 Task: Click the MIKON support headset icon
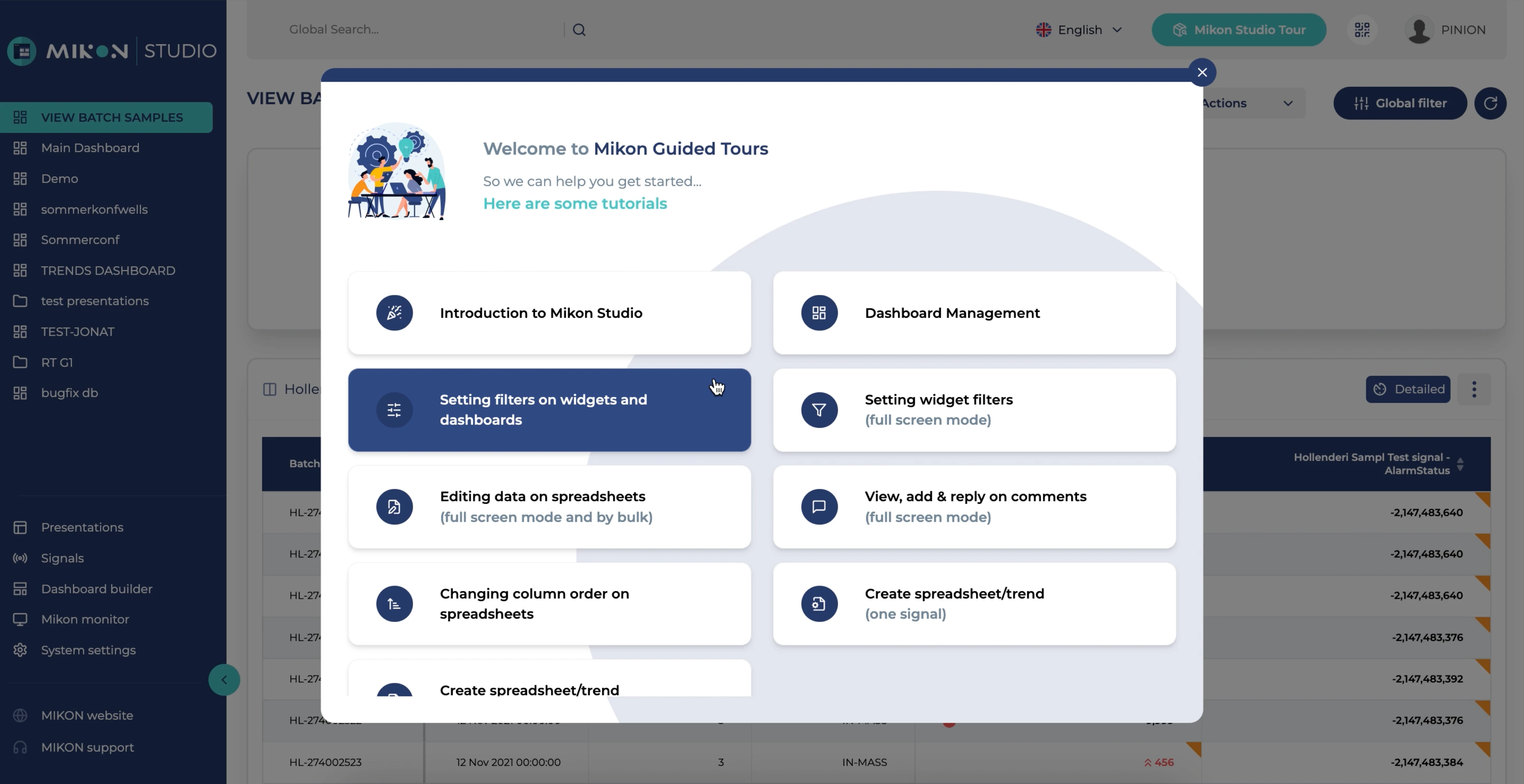tap(20, 747)
